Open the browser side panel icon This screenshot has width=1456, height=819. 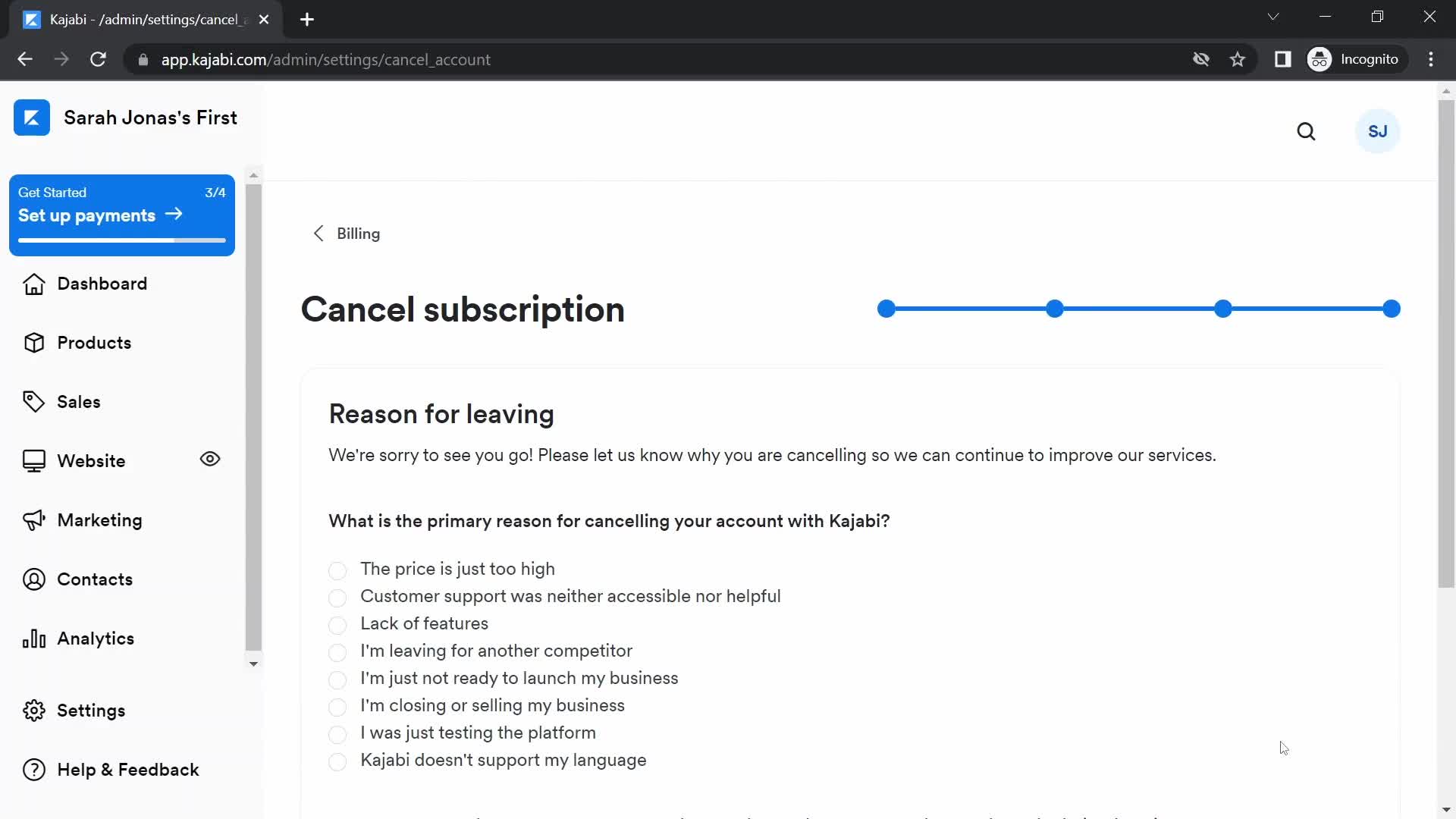point(1282,59)
